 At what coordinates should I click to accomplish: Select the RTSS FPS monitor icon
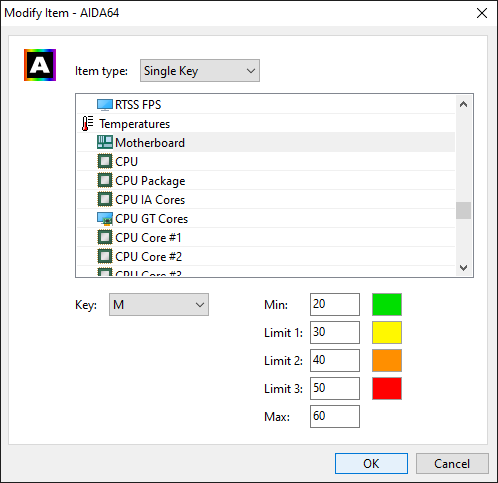[x=105, y=105]
